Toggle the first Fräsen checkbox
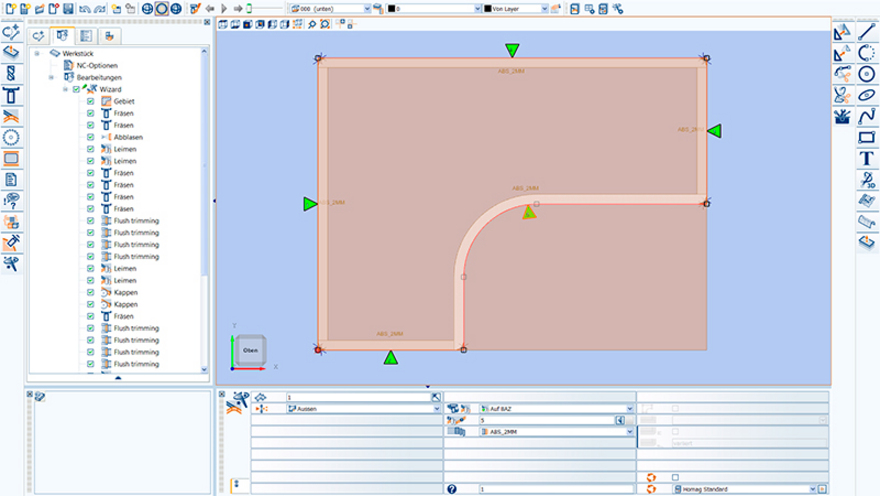This screenshot has width=880, height=496. click(x=90, y=113)
